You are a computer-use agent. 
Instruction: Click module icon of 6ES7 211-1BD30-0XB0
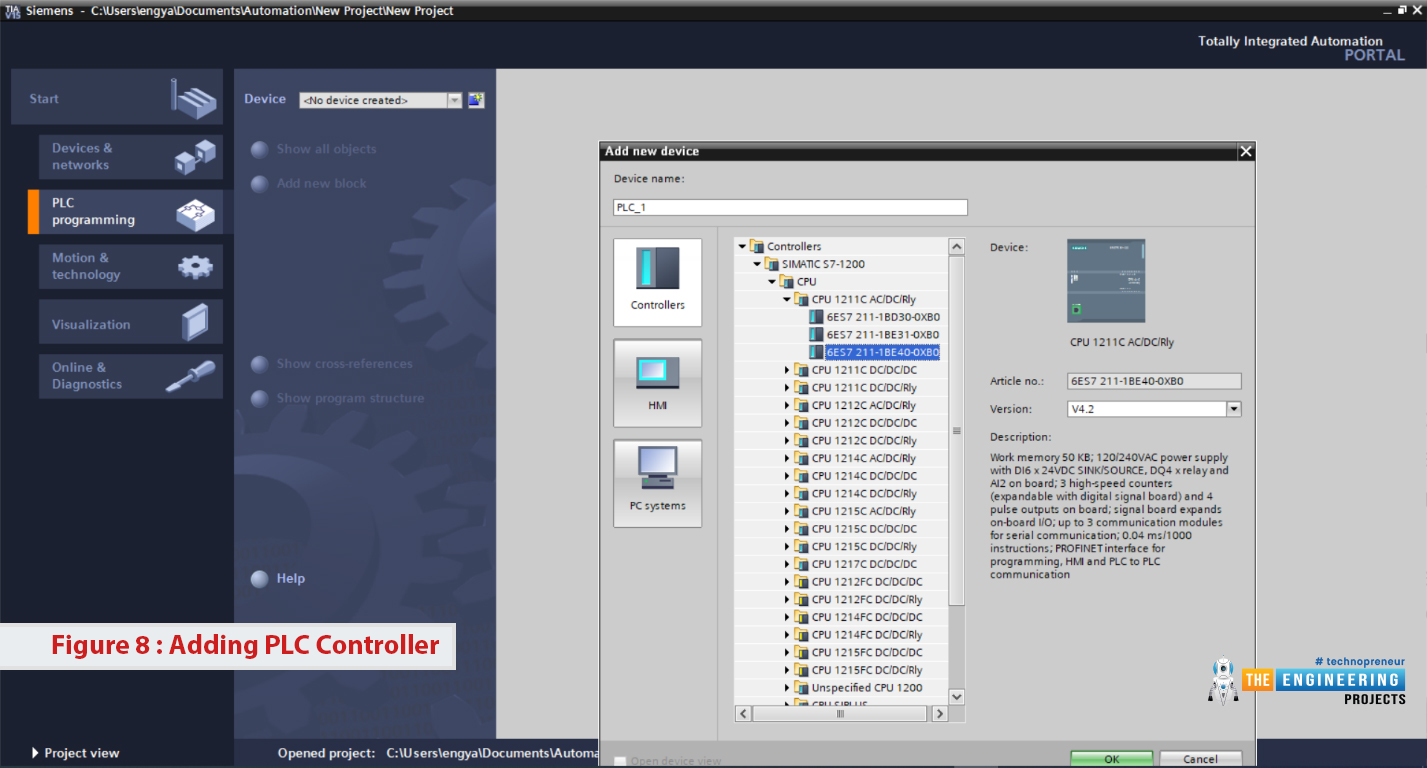(817, 317)
